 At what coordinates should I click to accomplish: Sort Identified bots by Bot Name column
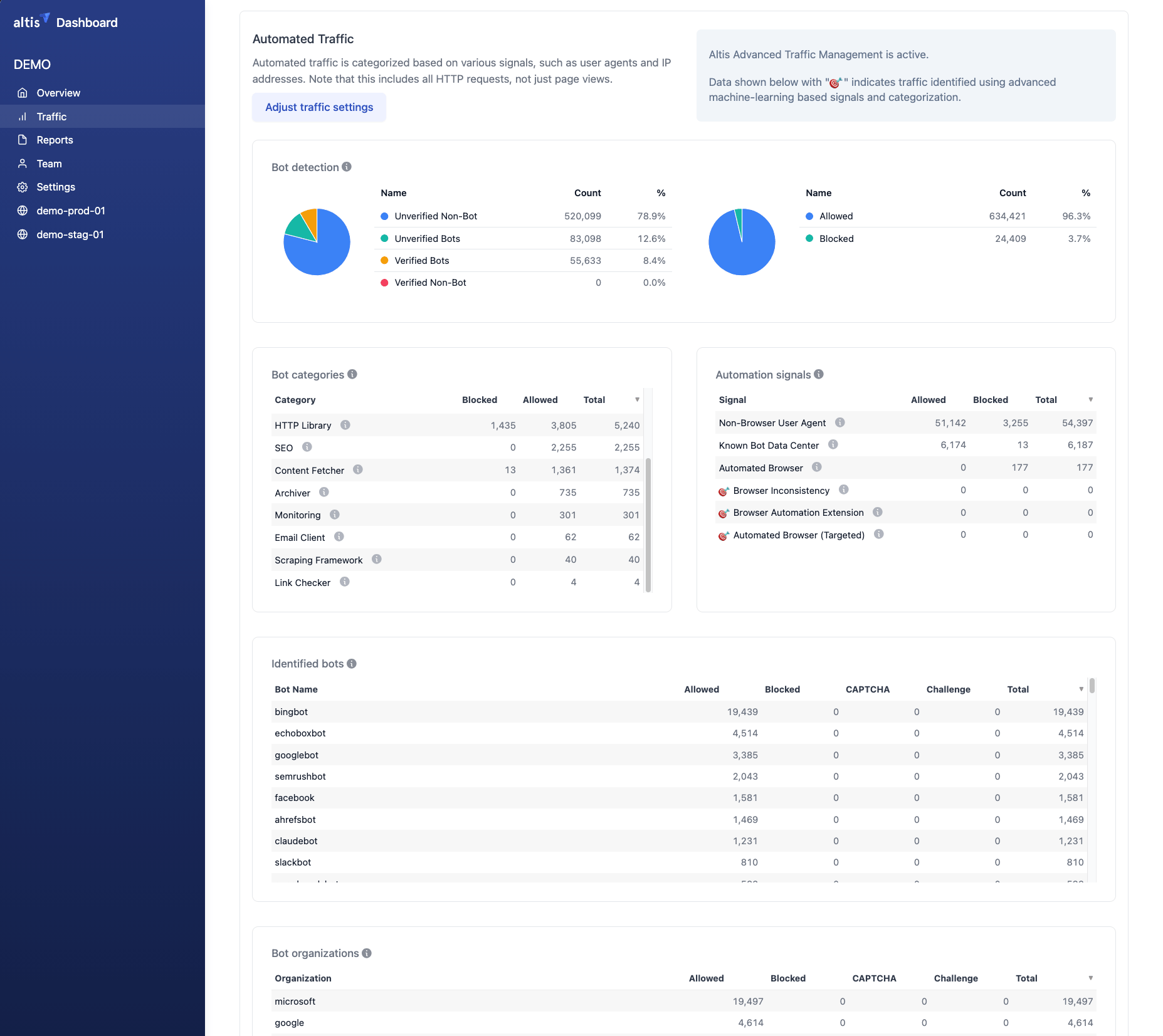click(296, 689)
